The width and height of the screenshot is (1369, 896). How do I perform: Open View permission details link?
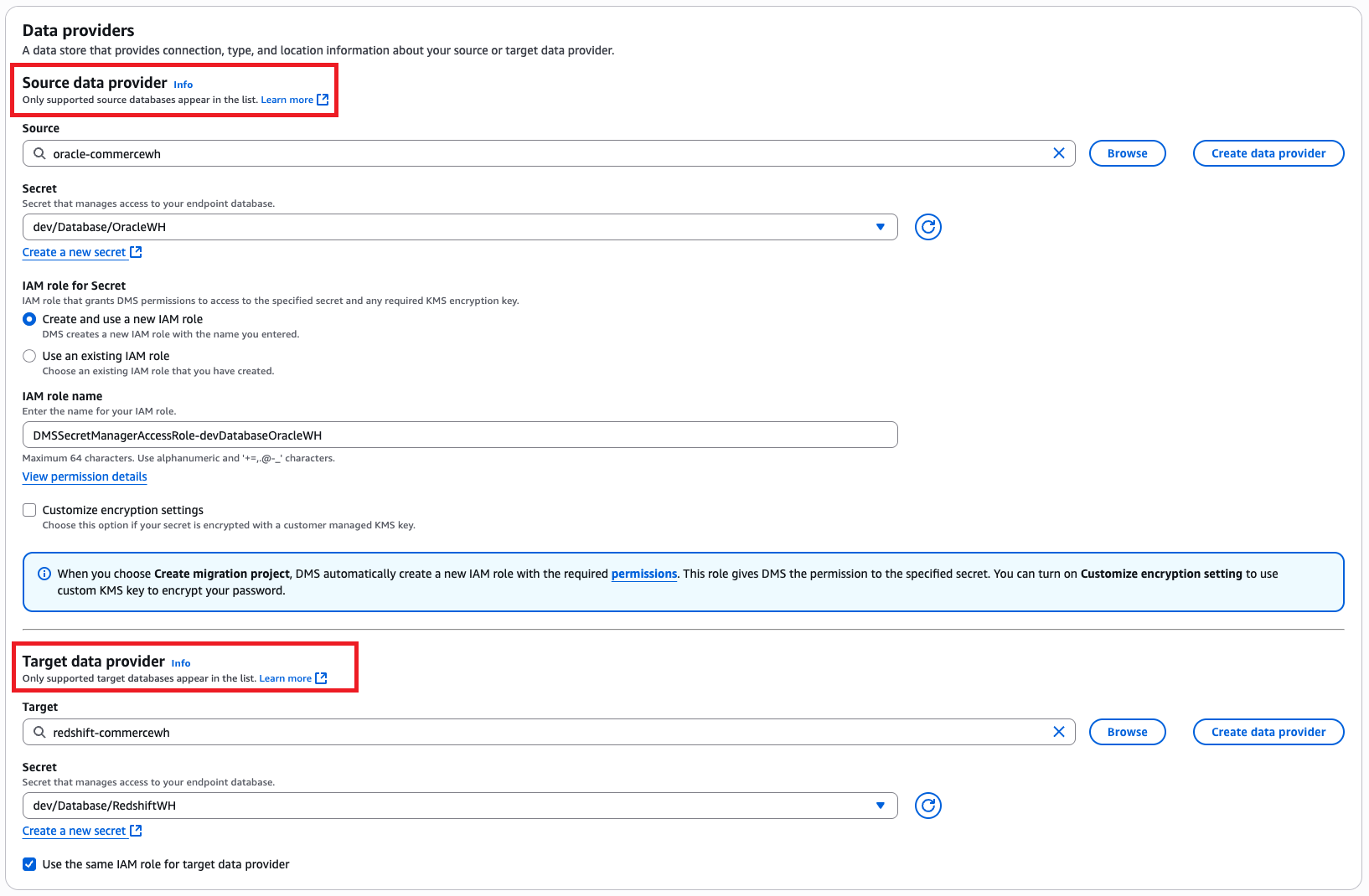(x=85, y=476)
